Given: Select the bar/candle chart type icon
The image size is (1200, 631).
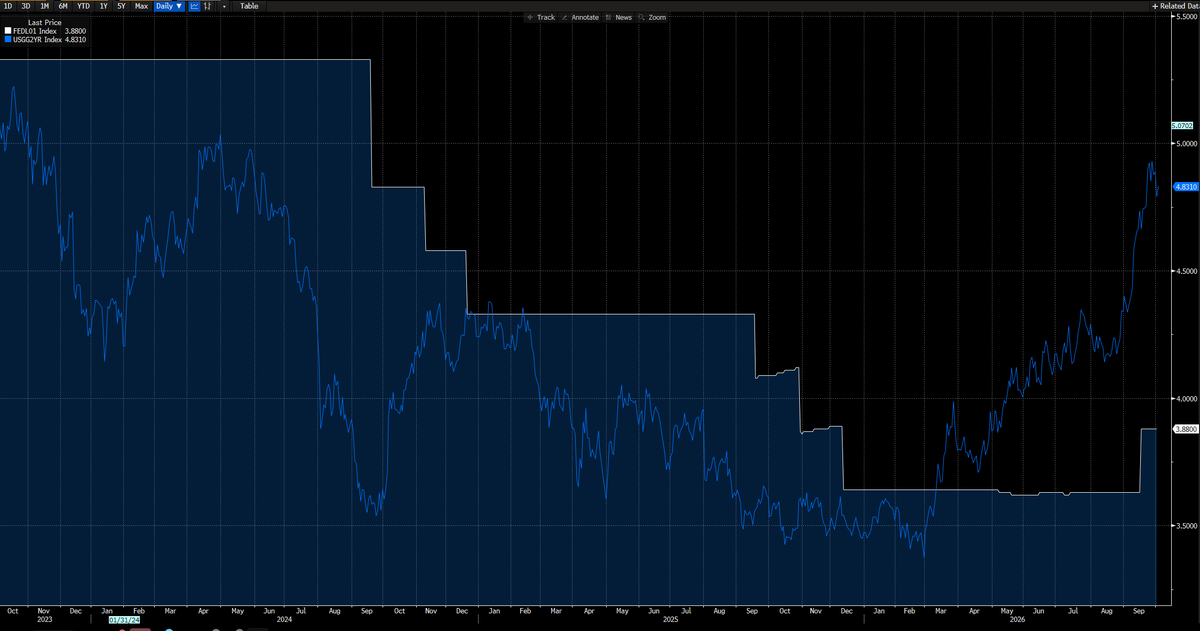Looking at the screenshot, I should 207,6.
